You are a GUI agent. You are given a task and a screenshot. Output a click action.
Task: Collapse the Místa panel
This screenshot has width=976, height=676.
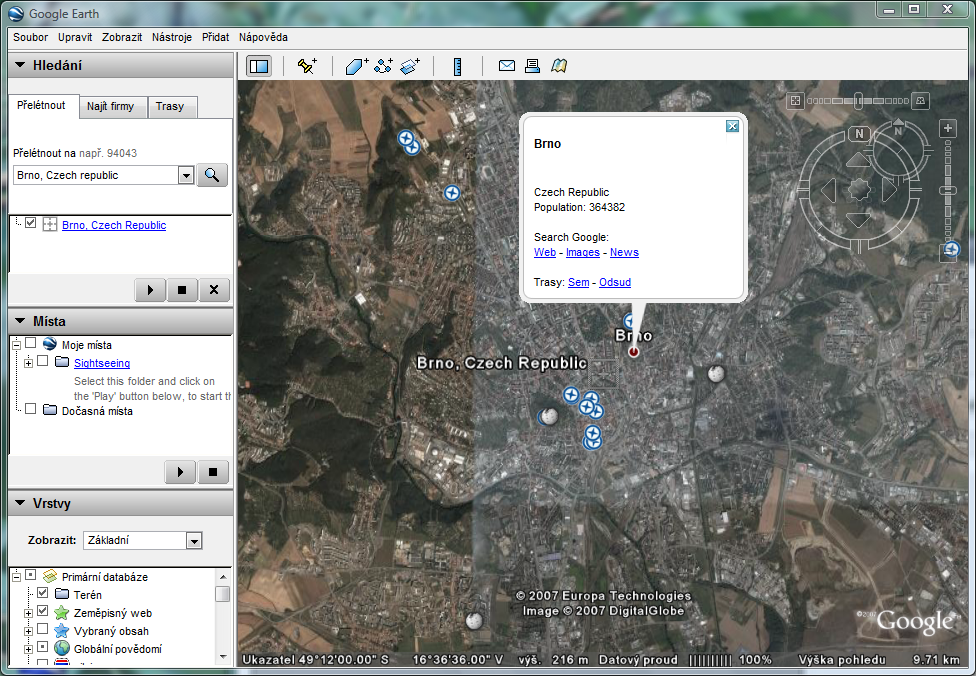pyautogui.click(x=21, y=321)
